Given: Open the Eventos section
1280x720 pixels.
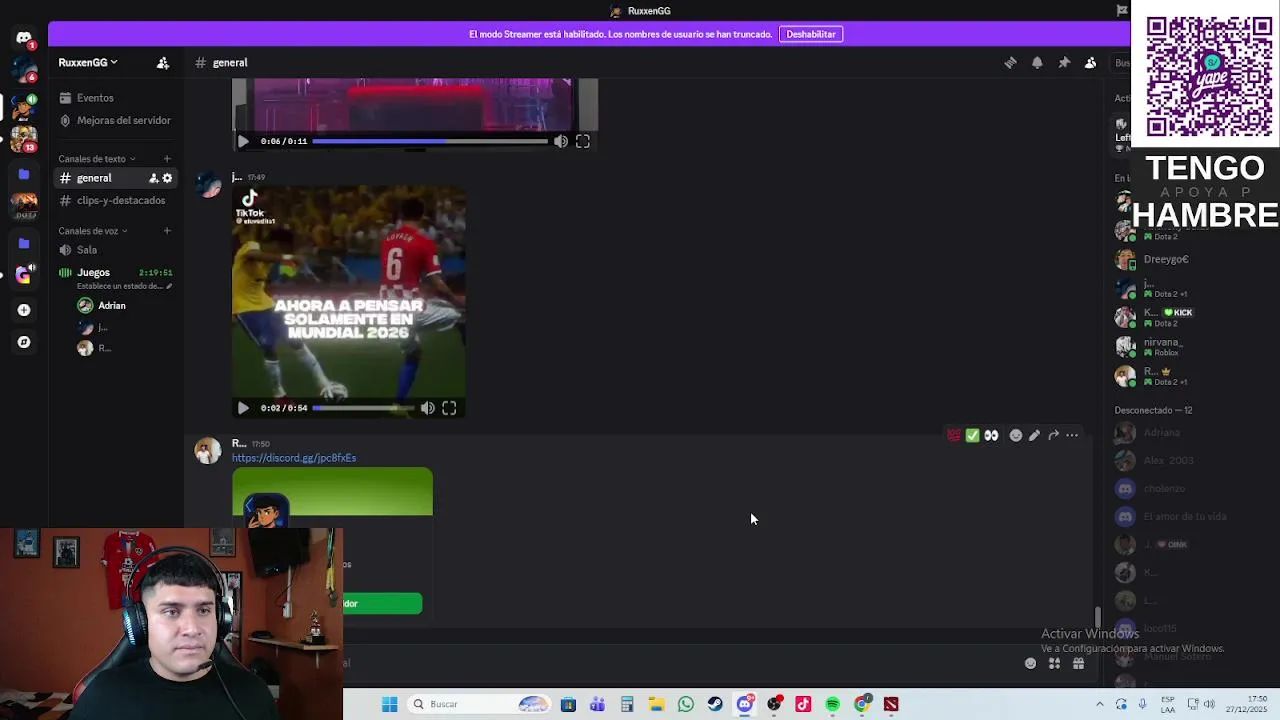Looking at the screenshot, I should click(x=95, y=98).
